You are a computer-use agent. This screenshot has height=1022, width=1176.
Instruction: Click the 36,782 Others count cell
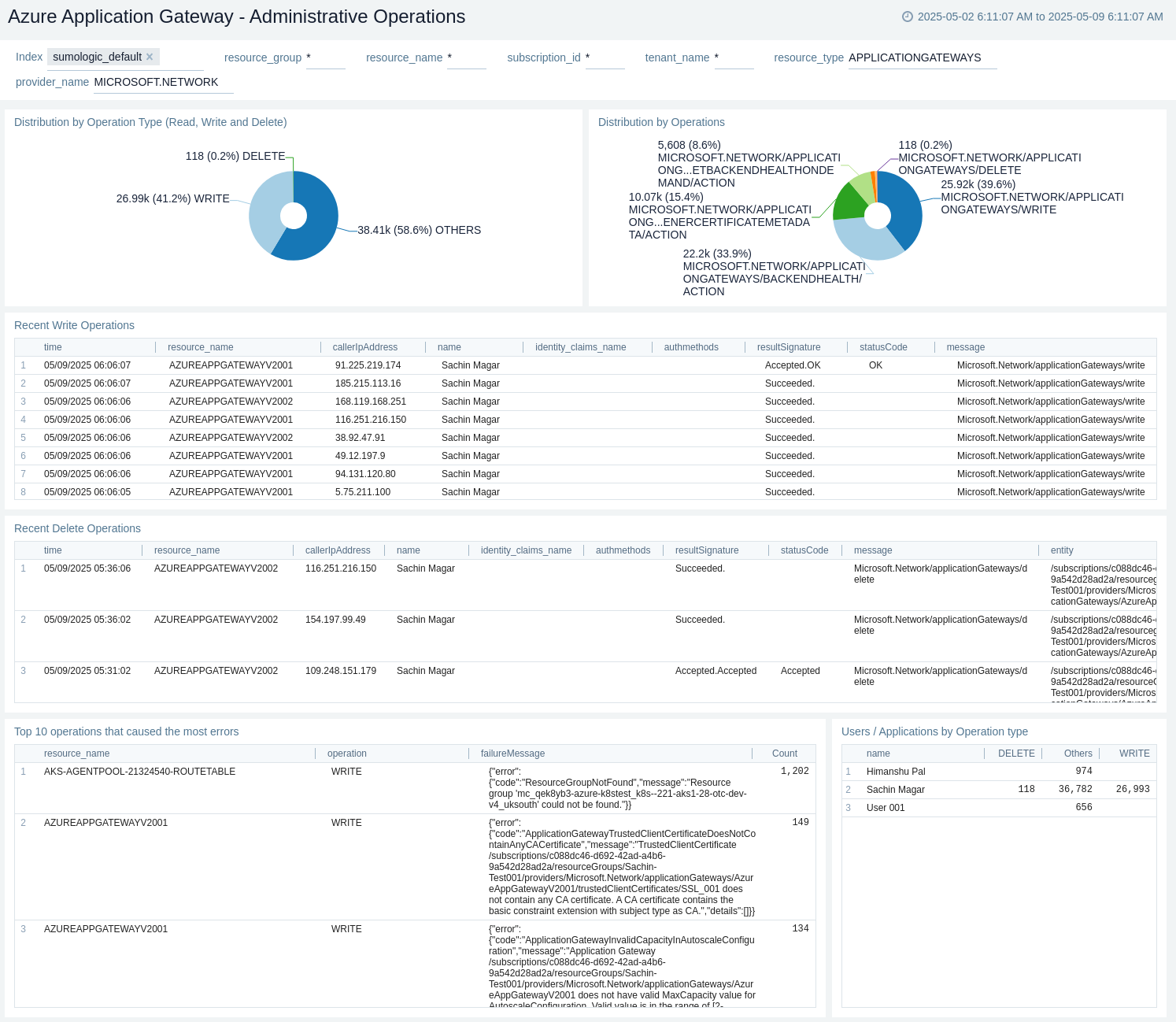pyautogui.click(x=1075, y=790)
